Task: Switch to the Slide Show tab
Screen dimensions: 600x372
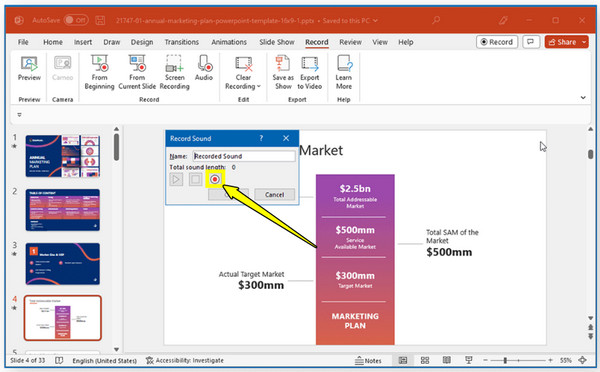Action: (277, 42)
